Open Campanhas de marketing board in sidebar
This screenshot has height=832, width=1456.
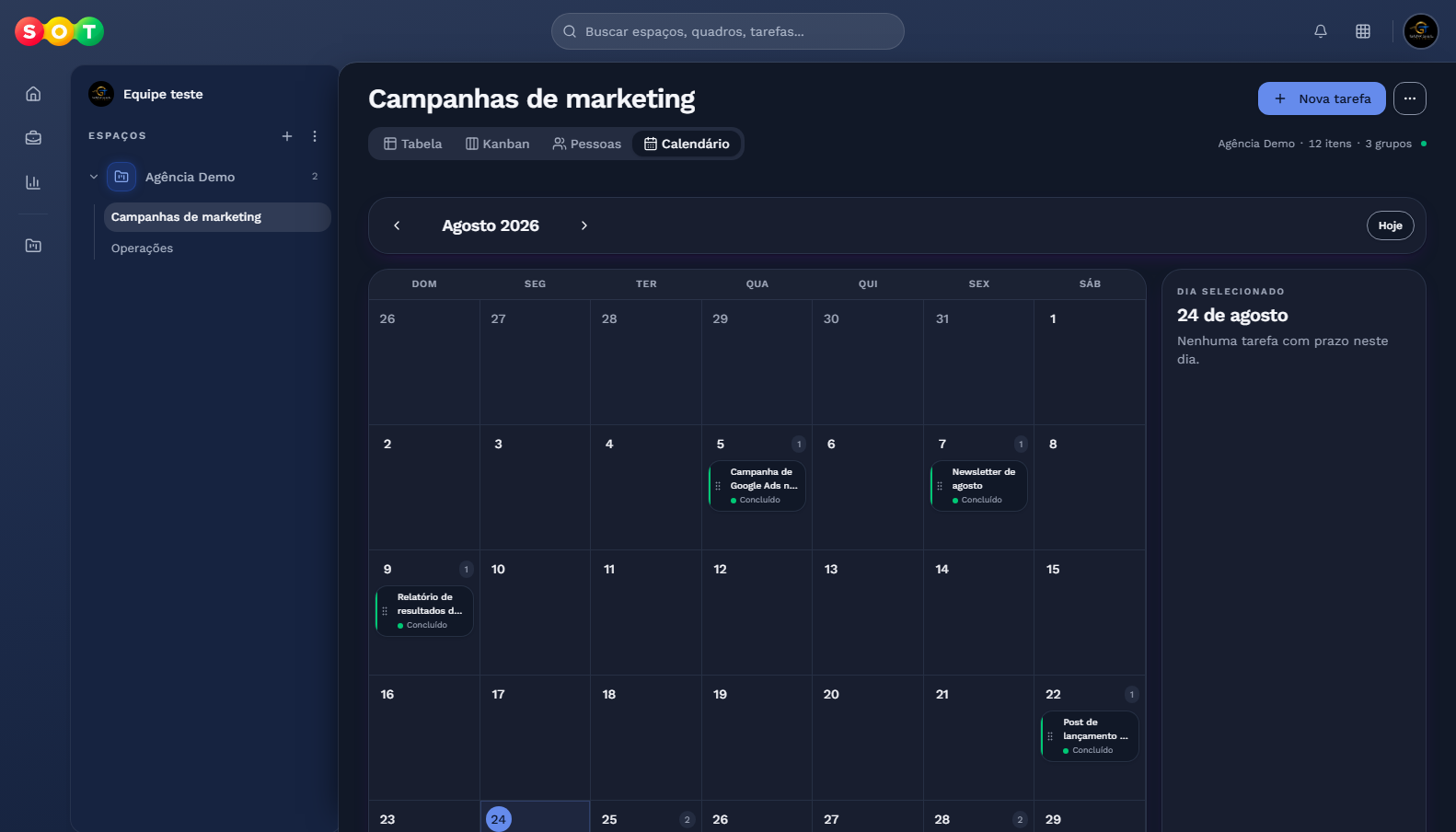pyautogui.click(x=217, y=217)
